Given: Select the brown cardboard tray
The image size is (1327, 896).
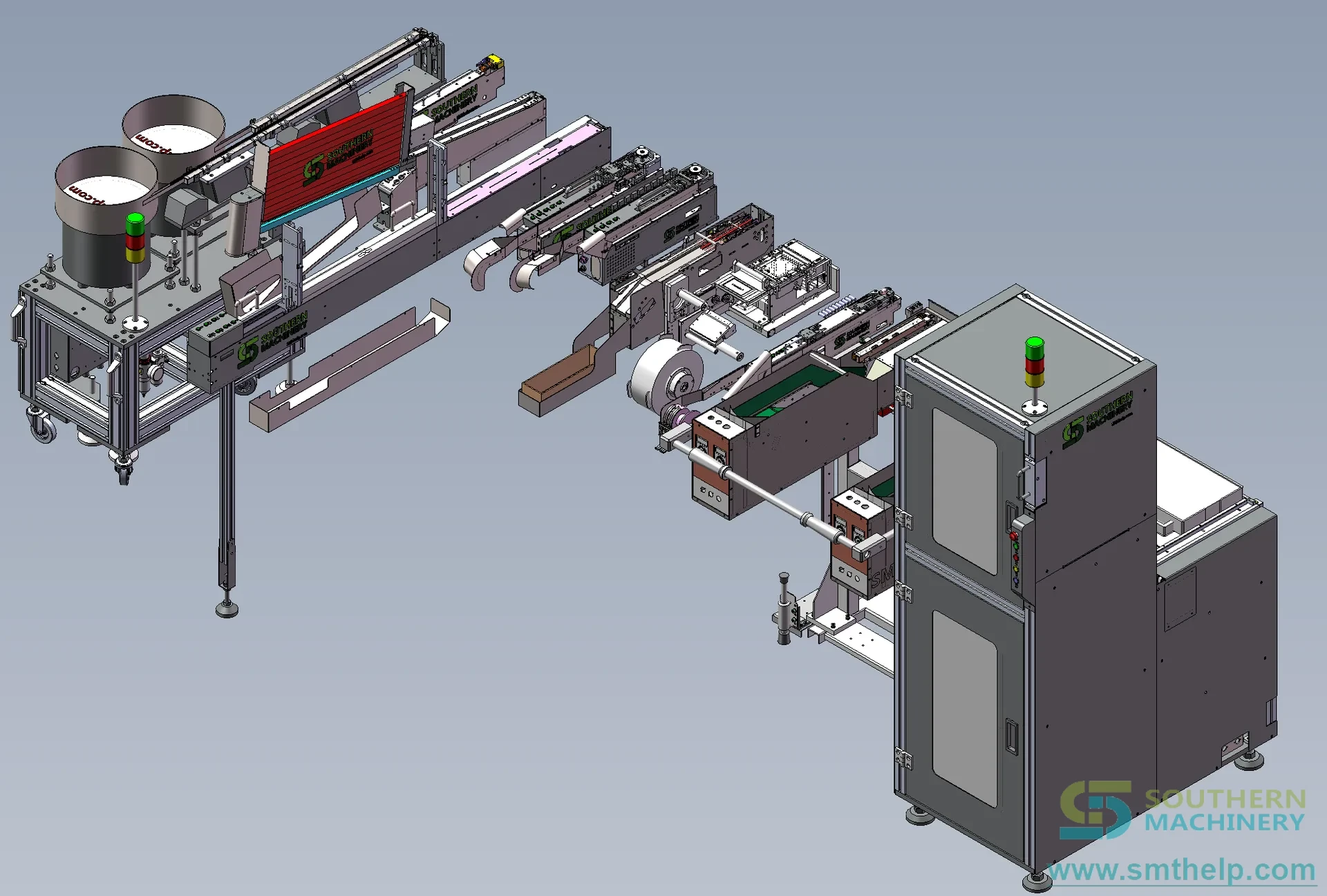Looking at the screenshot, I should pos(556,383).
